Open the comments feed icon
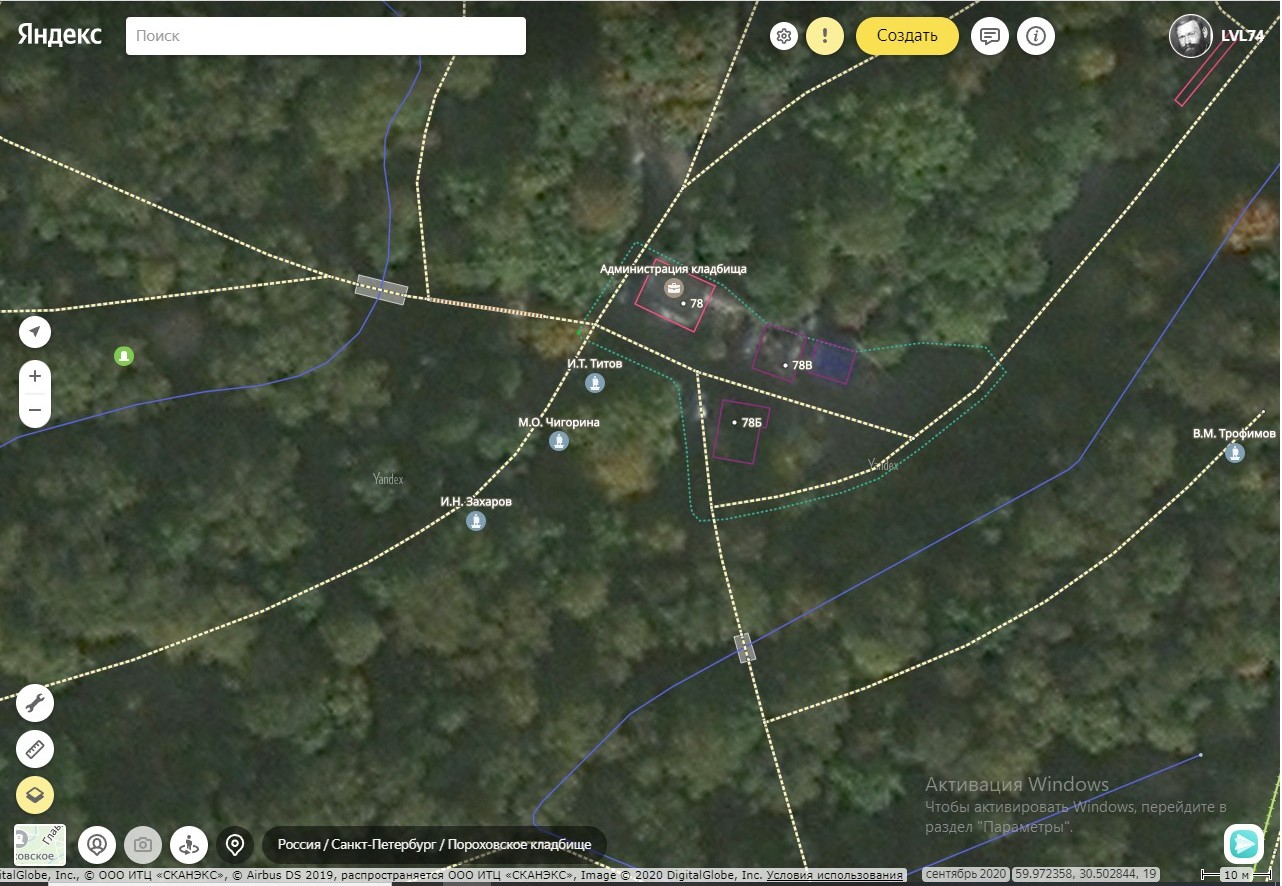Image resolution: width=1282 pixels, height=886 pixels. point(989,37)
